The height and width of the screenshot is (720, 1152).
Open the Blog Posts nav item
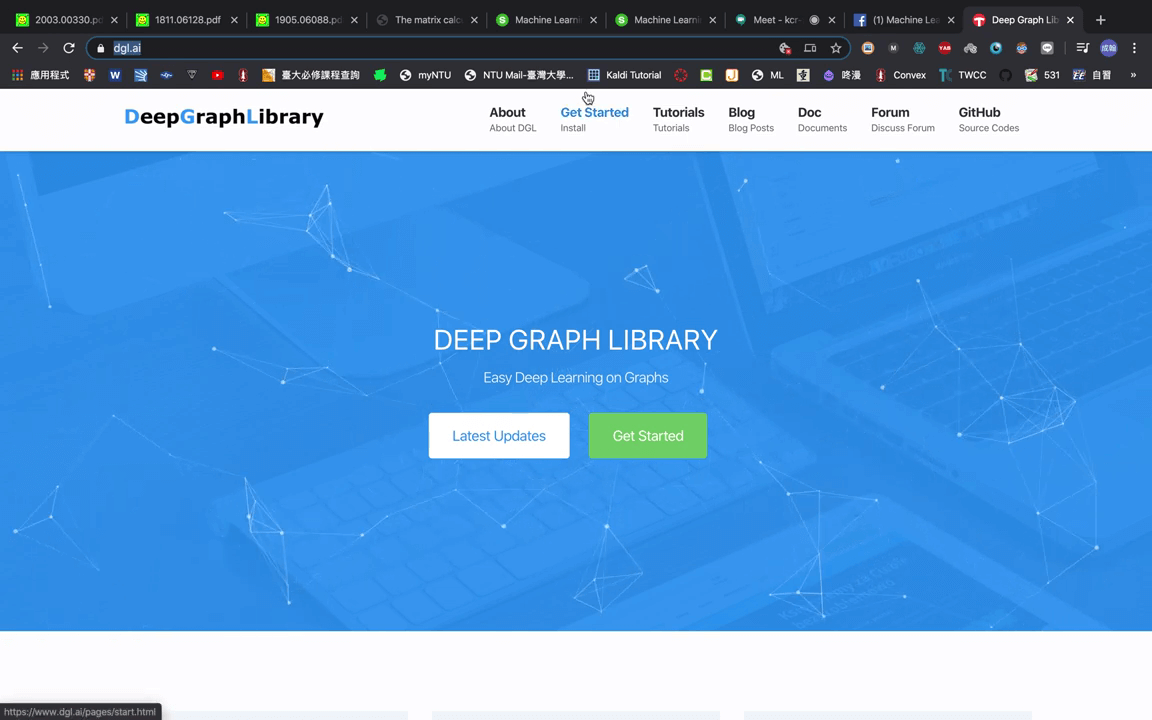(x=751, y=119)
